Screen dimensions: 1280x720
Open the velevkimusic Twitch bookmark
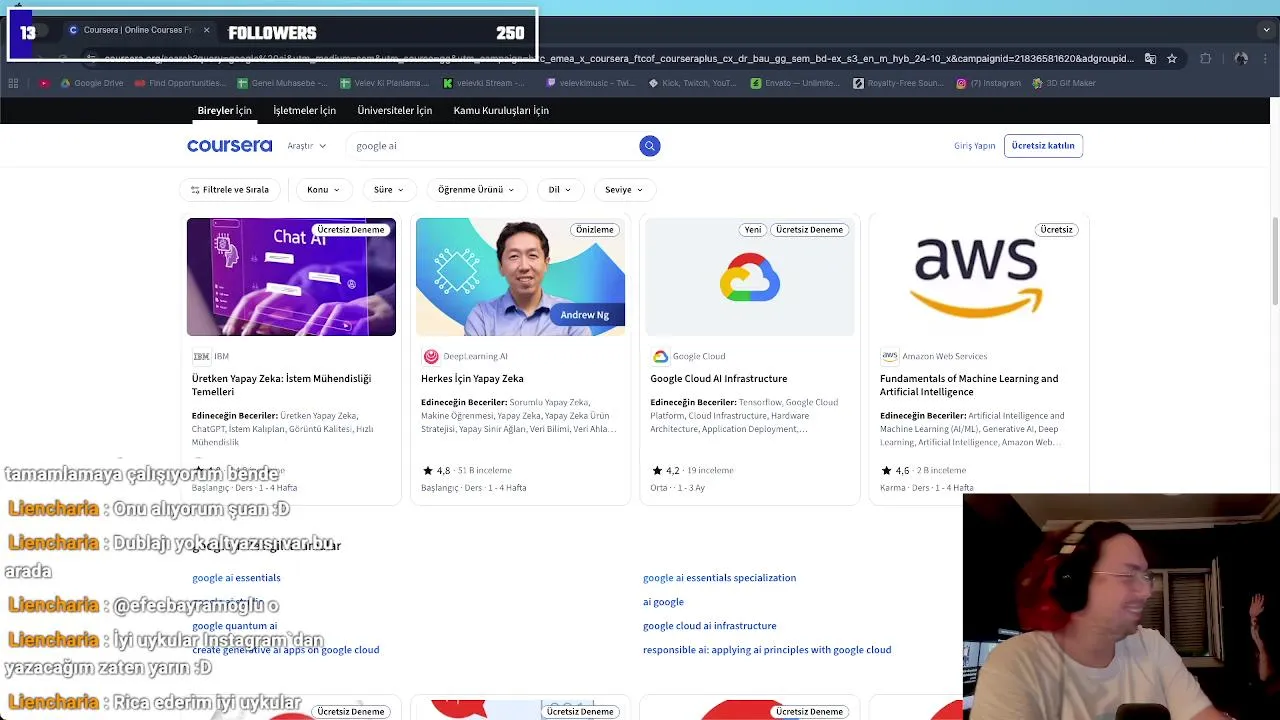click(591, 83)
